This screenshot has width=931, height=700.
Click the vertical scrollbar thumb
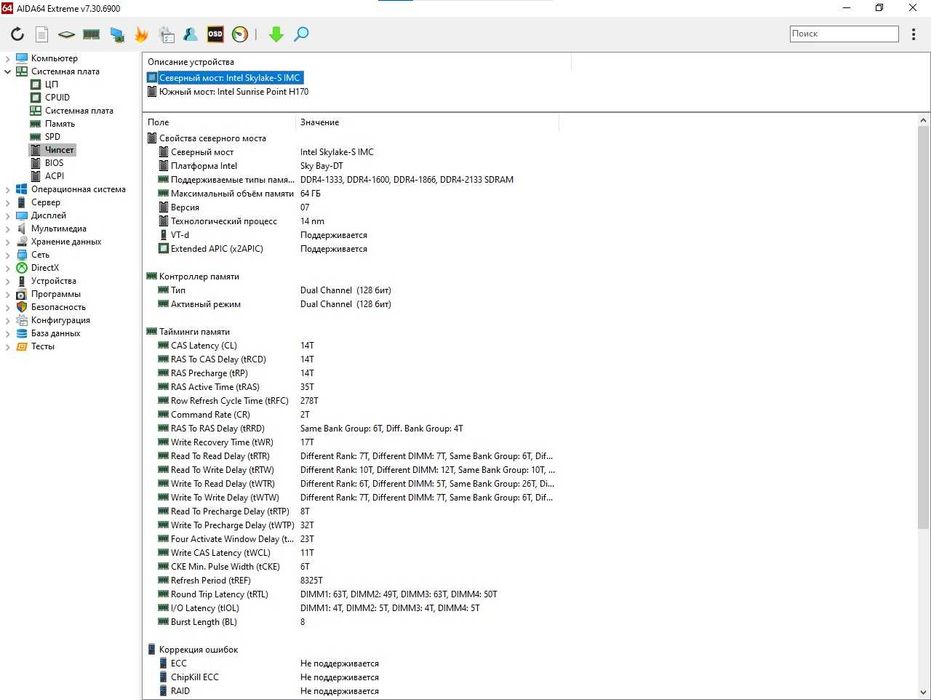coord(923,327)
